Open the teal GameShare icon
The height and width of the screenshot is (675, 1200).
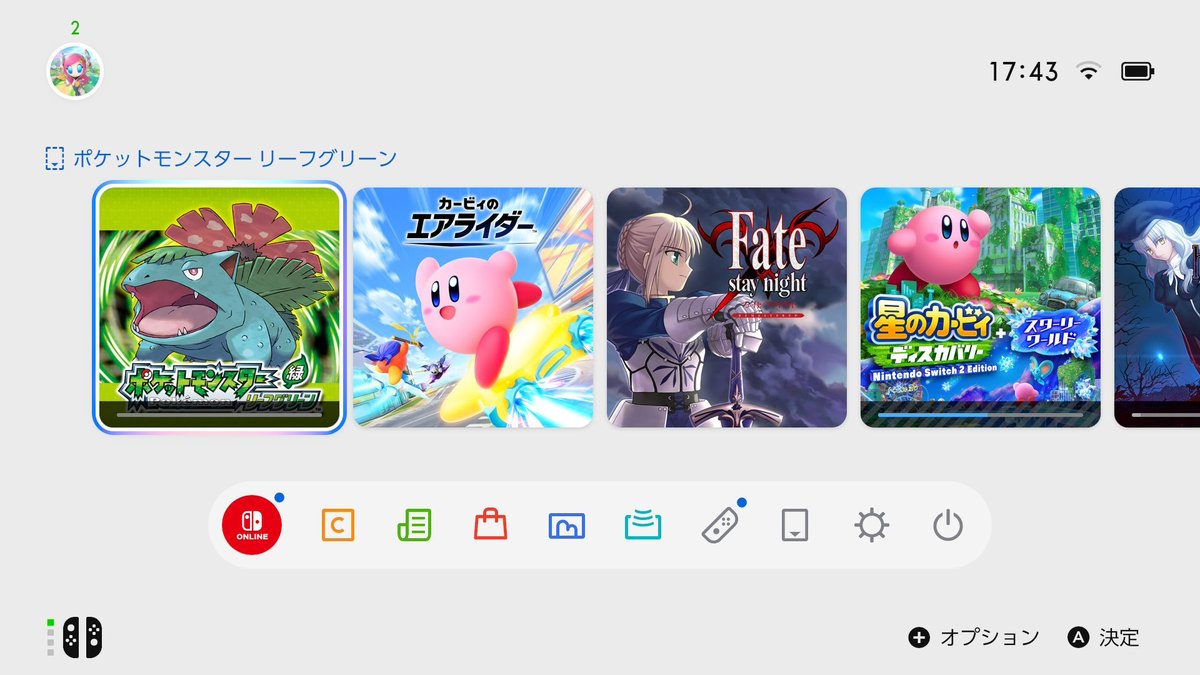[x=643, y=525]
